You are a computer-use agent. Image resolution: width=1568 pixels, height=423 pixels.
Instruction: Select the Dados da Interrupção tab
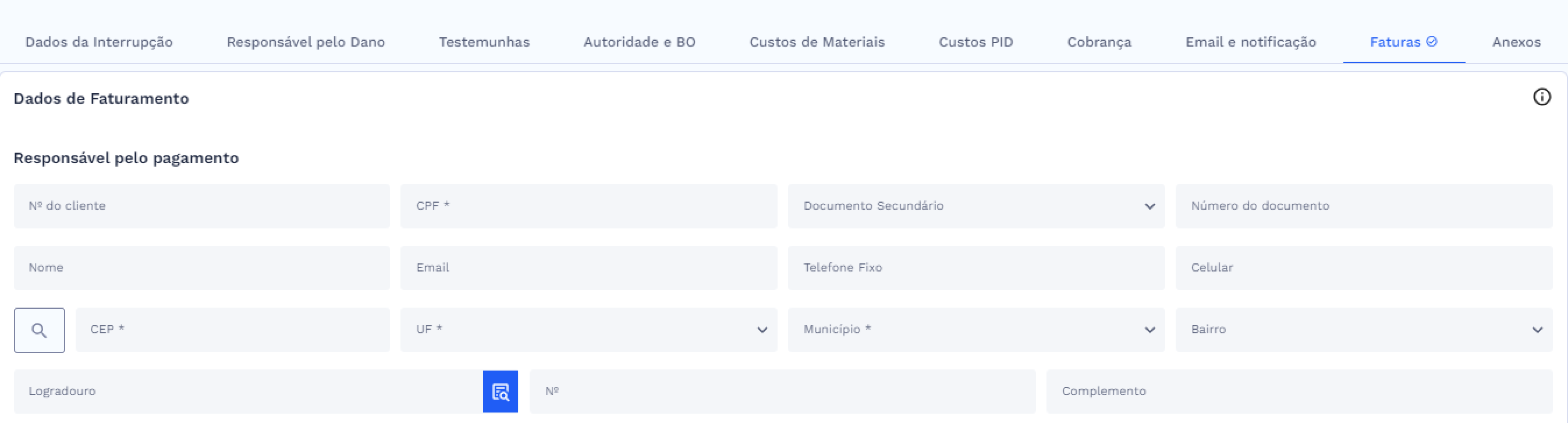(x=99, y=41)
